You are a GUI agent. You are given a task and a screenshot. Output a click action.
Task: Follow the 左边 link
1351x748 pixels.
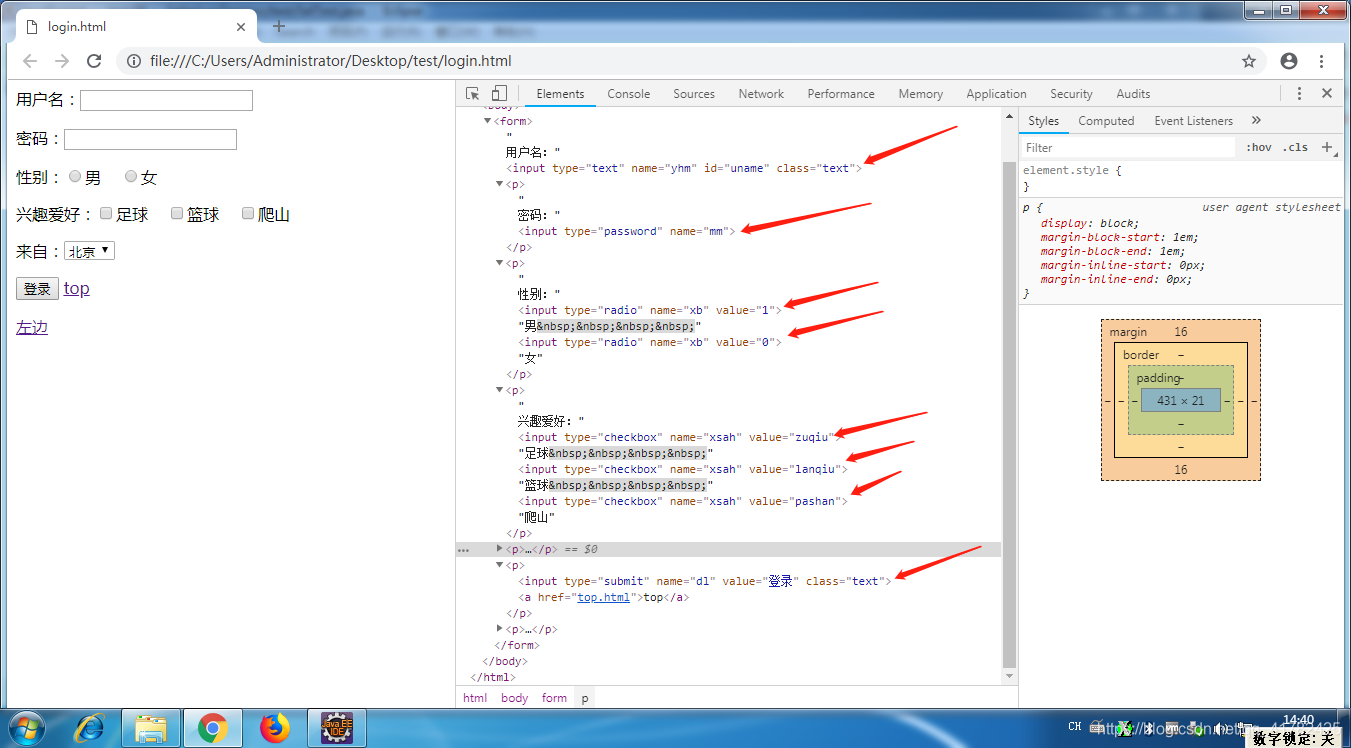pyautogui.click(x=32, y=327)
